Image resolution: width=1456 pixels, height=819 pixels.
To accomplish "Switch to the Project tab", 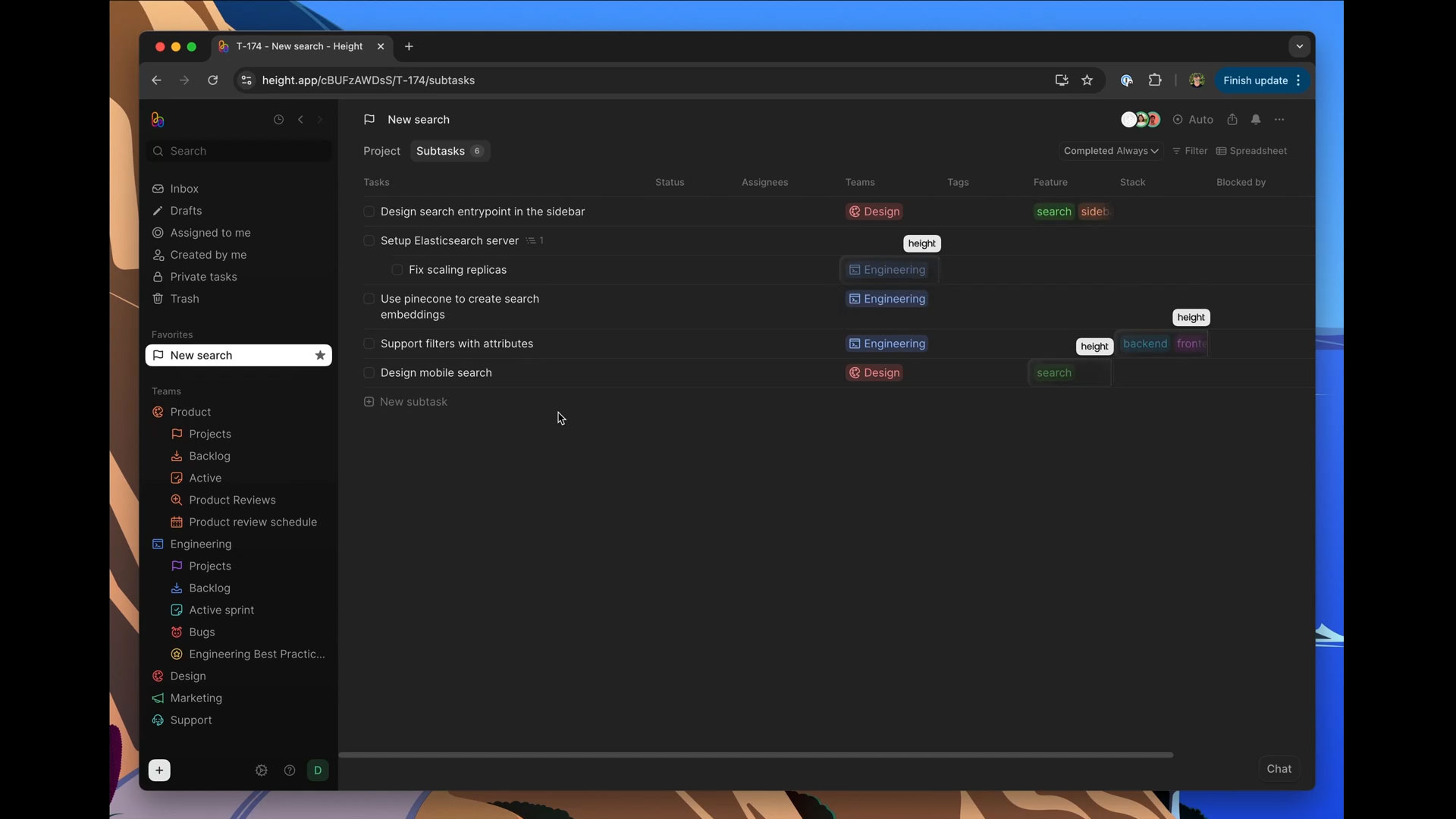I will pyautogui.click(x=381, y=151).
